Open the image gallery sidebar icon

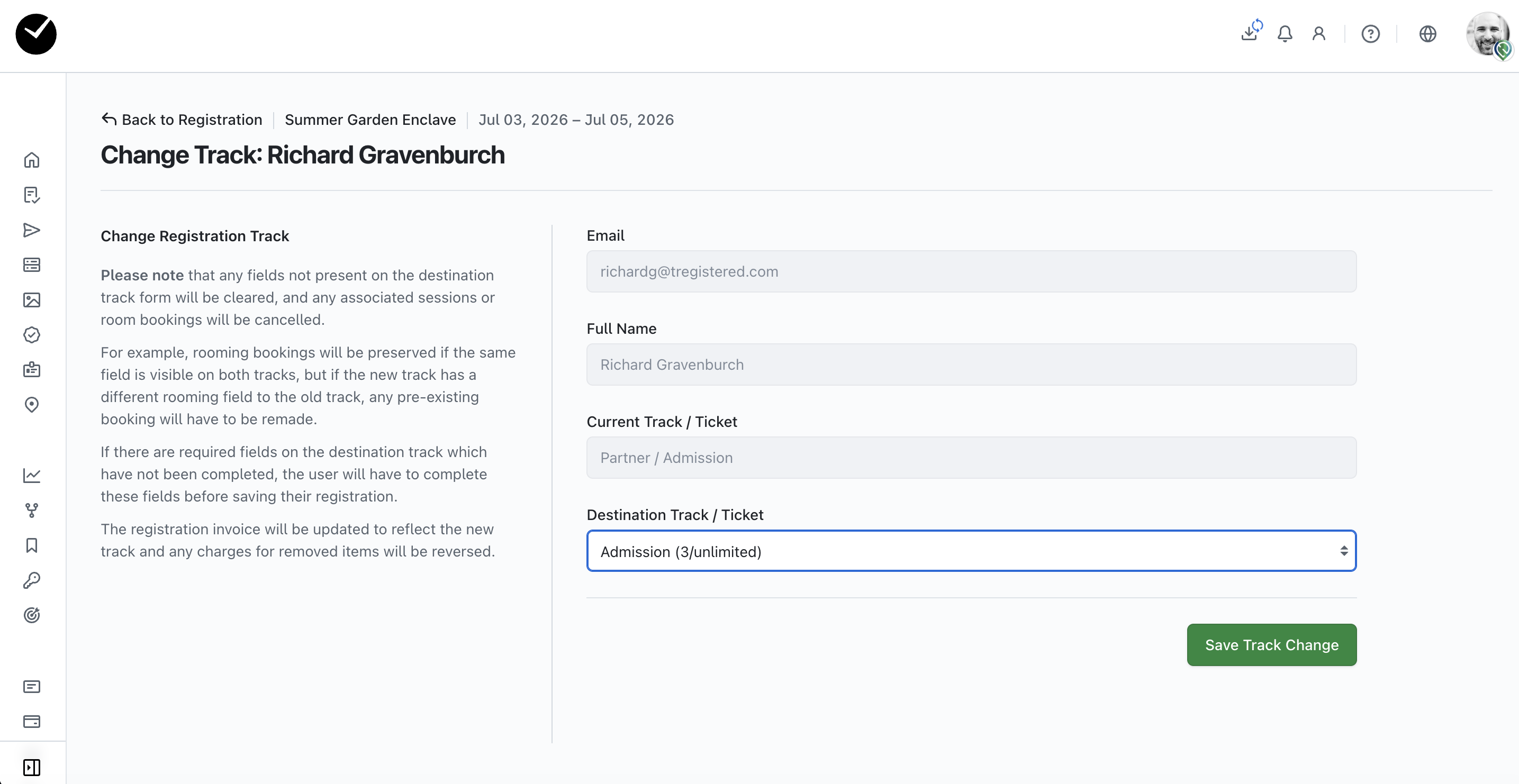[x=32, y=300]
